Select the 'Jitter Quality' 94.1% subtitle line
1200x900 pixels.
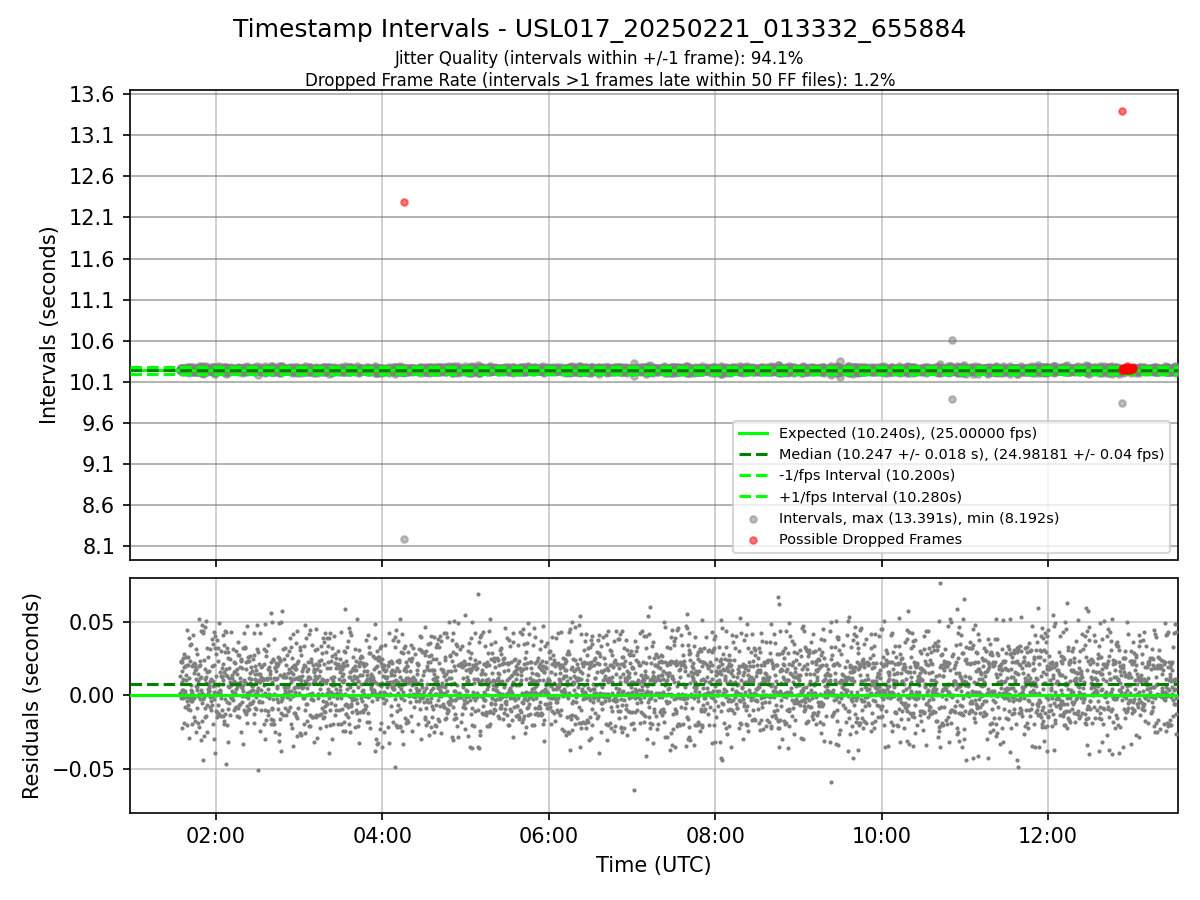(x=599, y=58)
